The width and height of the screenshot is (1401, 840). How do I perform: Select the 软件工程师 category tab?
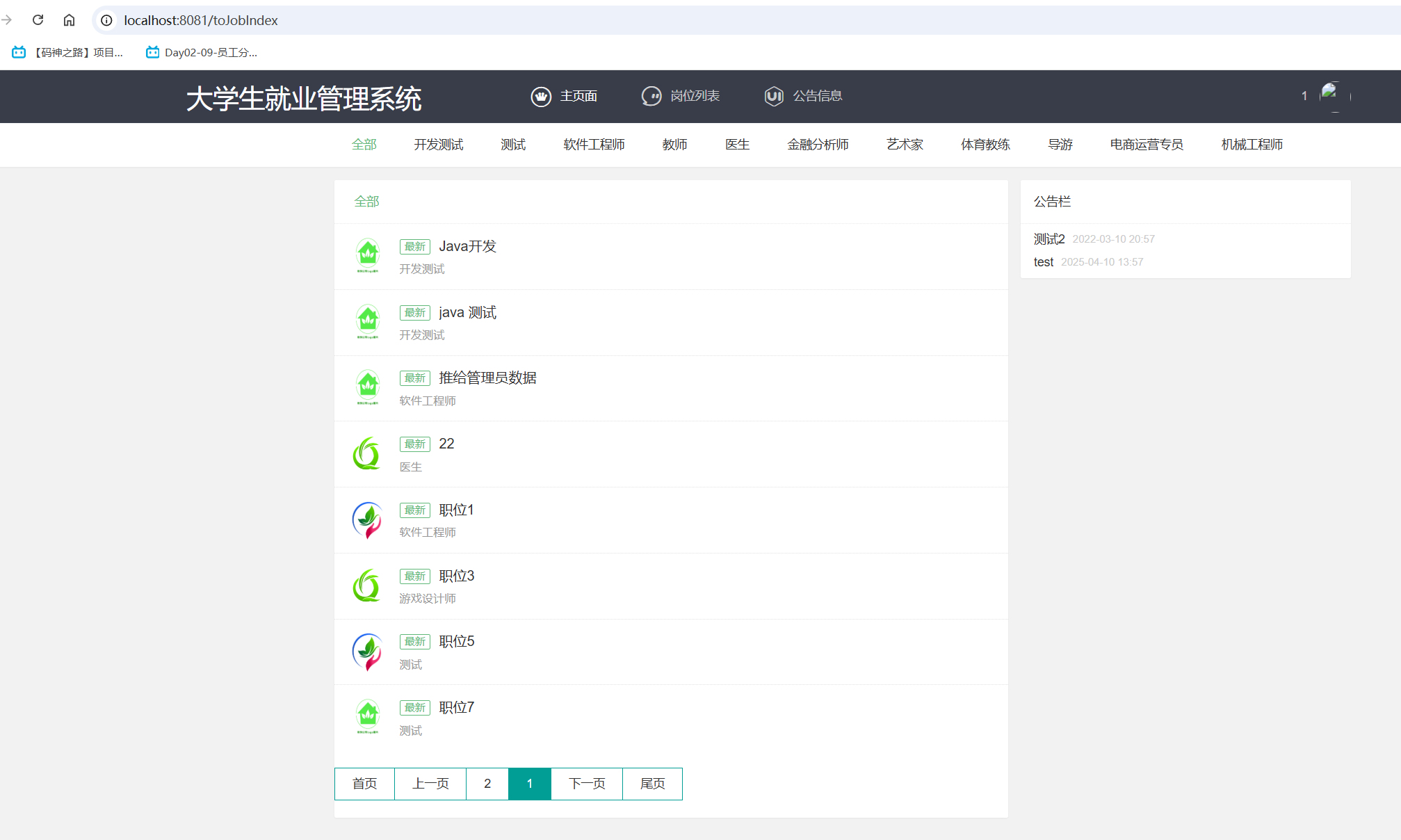pyautogui.click(x=594, y=145)
